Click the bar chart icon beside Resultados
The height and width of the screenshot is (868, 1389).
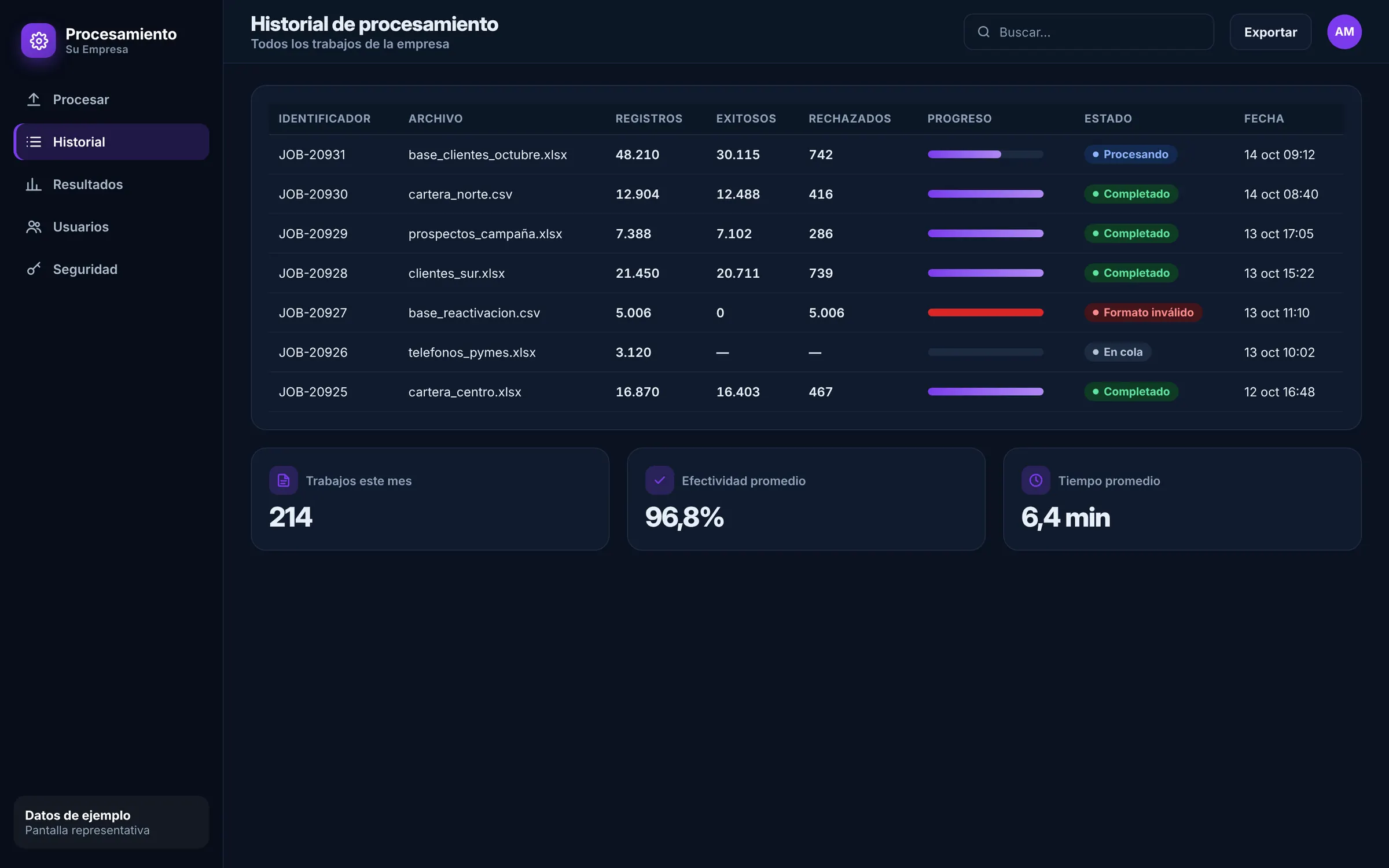click(x=34, y=184)
